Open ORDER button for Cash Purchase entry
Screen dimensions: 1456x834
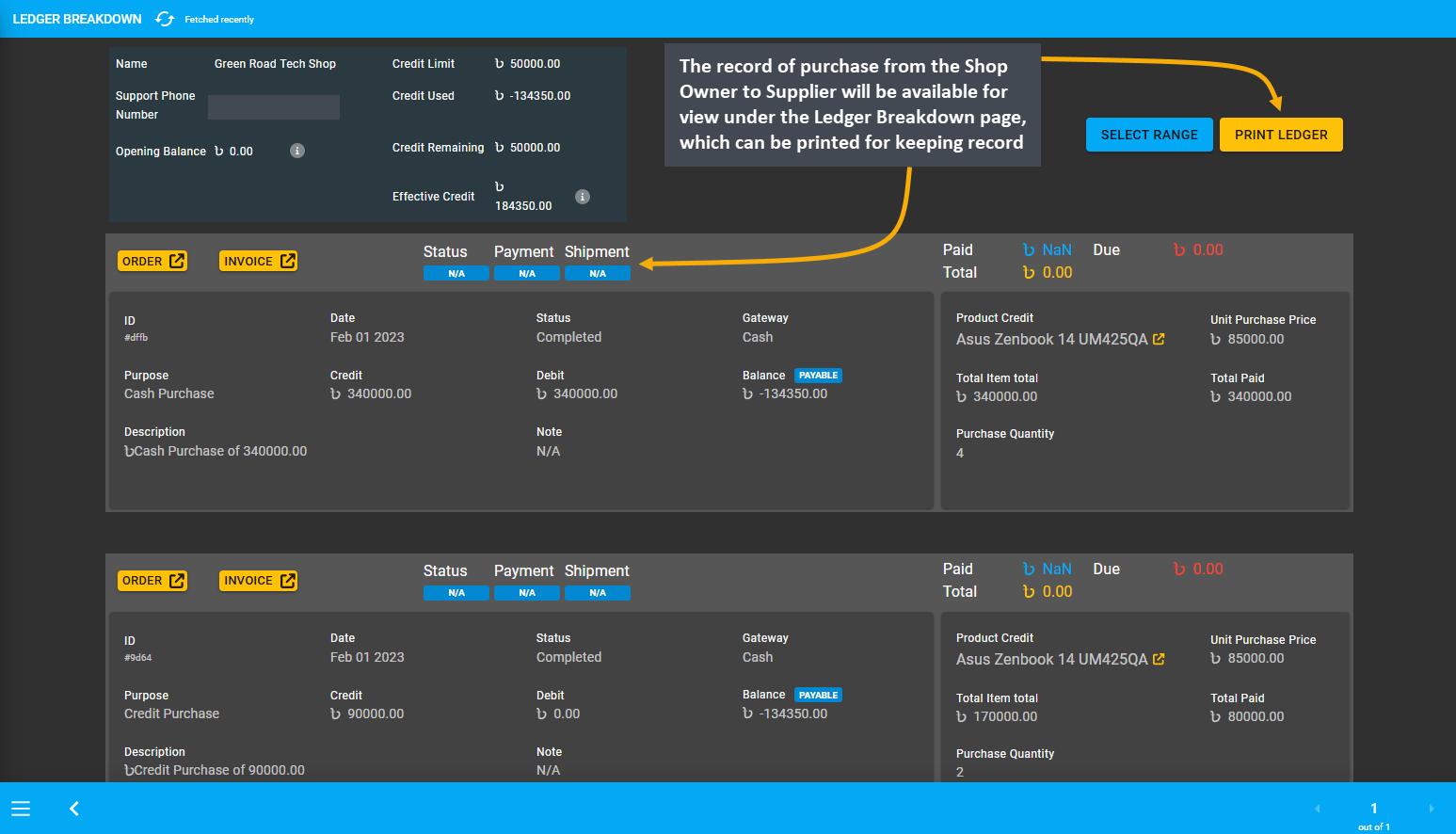click(x=152, y=261)
